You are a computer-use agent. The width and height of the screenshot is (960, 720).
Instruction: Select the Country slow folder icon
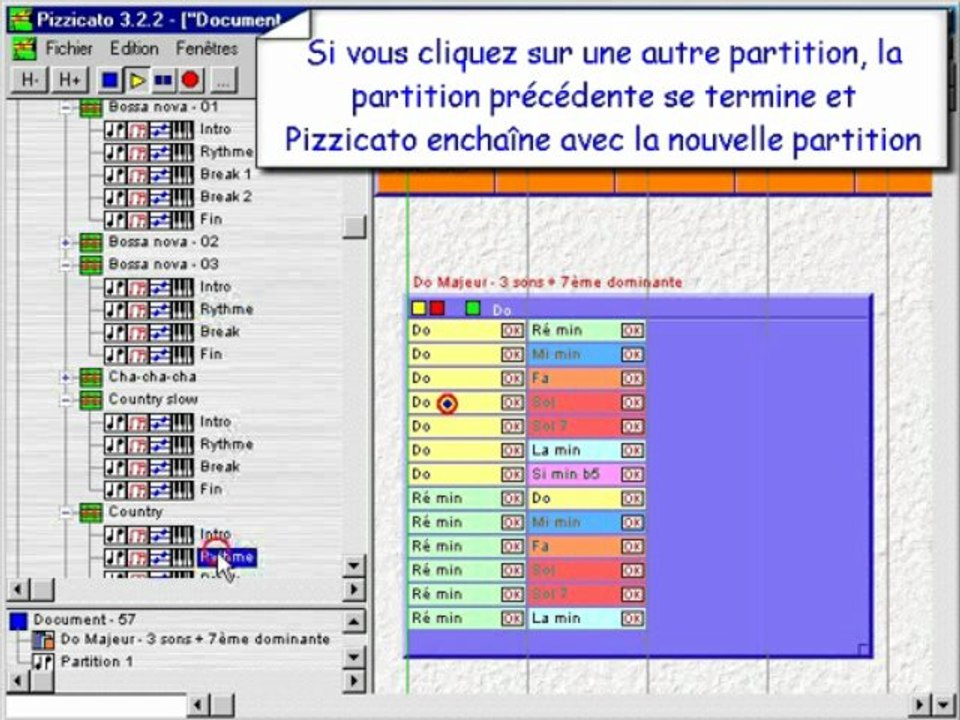(91, 400)
